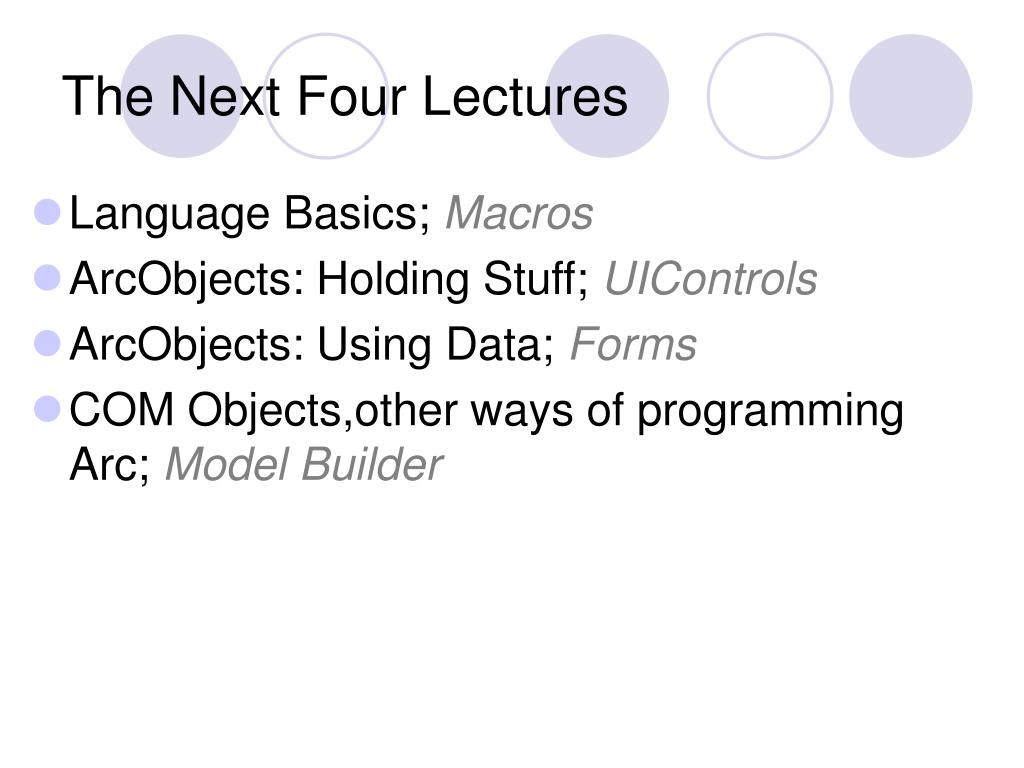This screenshot has height=768, width=1024.
Task: Click the filled circle behind 'The Next'
Action: click(182, 96)
